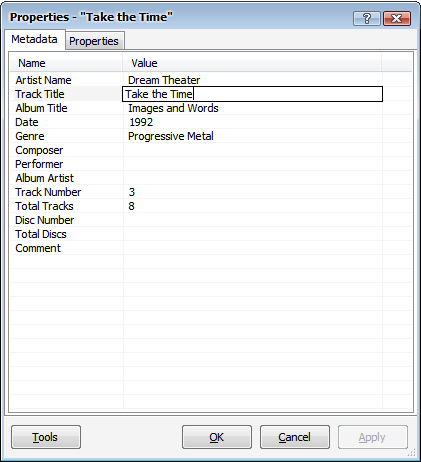Select the Composer row label
The height and width of the screenshot is (462, 421).
(x=39, y=150)
